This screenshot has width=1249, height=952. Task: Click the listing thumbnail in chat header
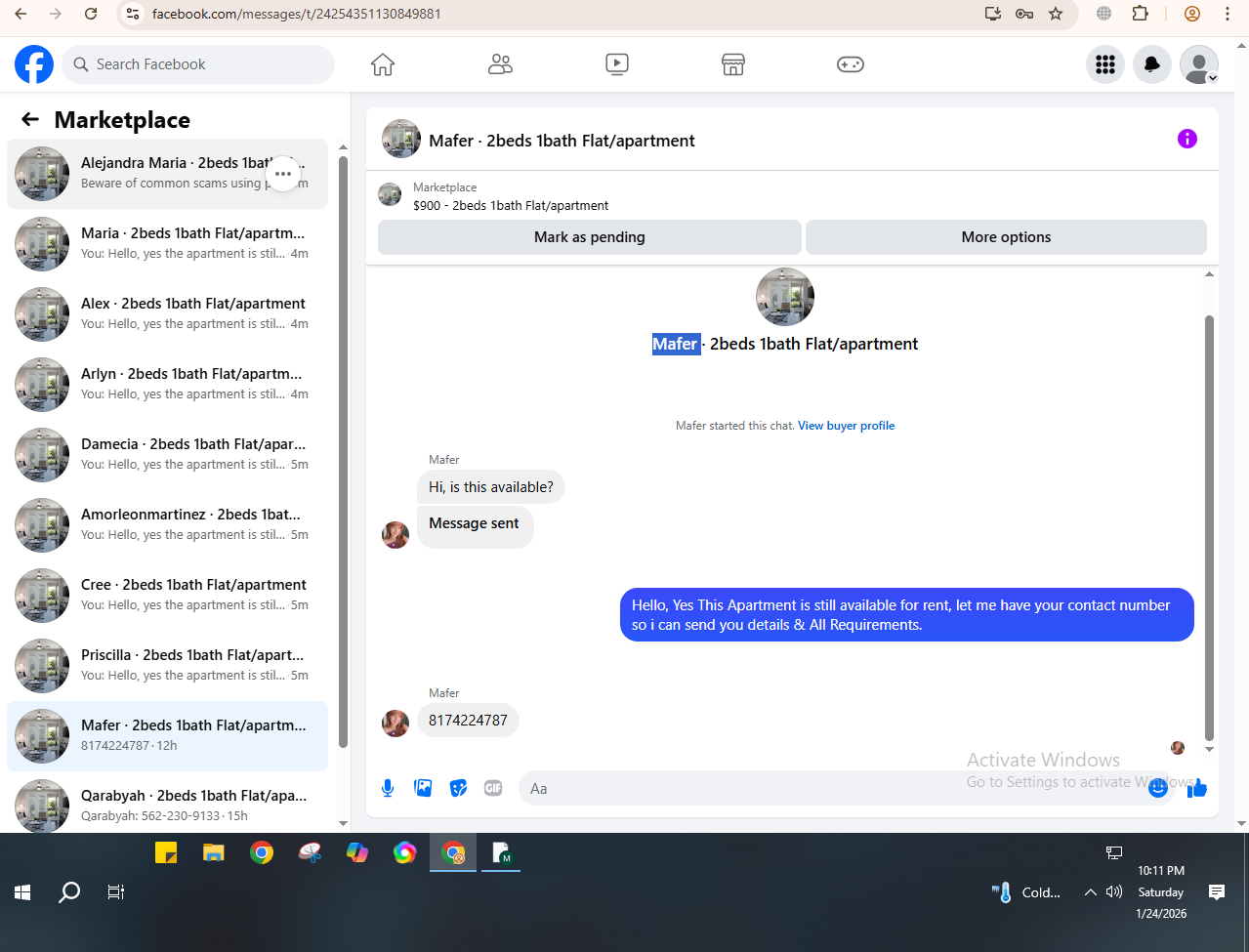(x=401, y=140)
